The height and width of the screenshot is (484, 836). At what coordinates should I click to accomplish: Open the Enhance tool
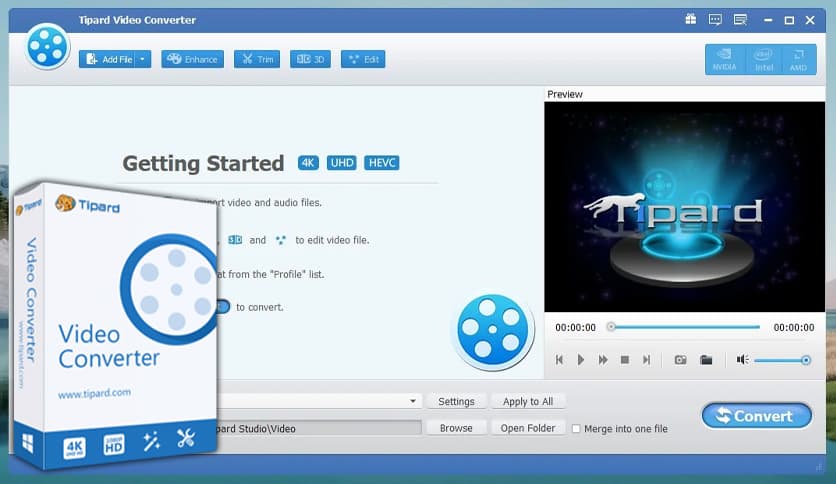coord(192,59)
